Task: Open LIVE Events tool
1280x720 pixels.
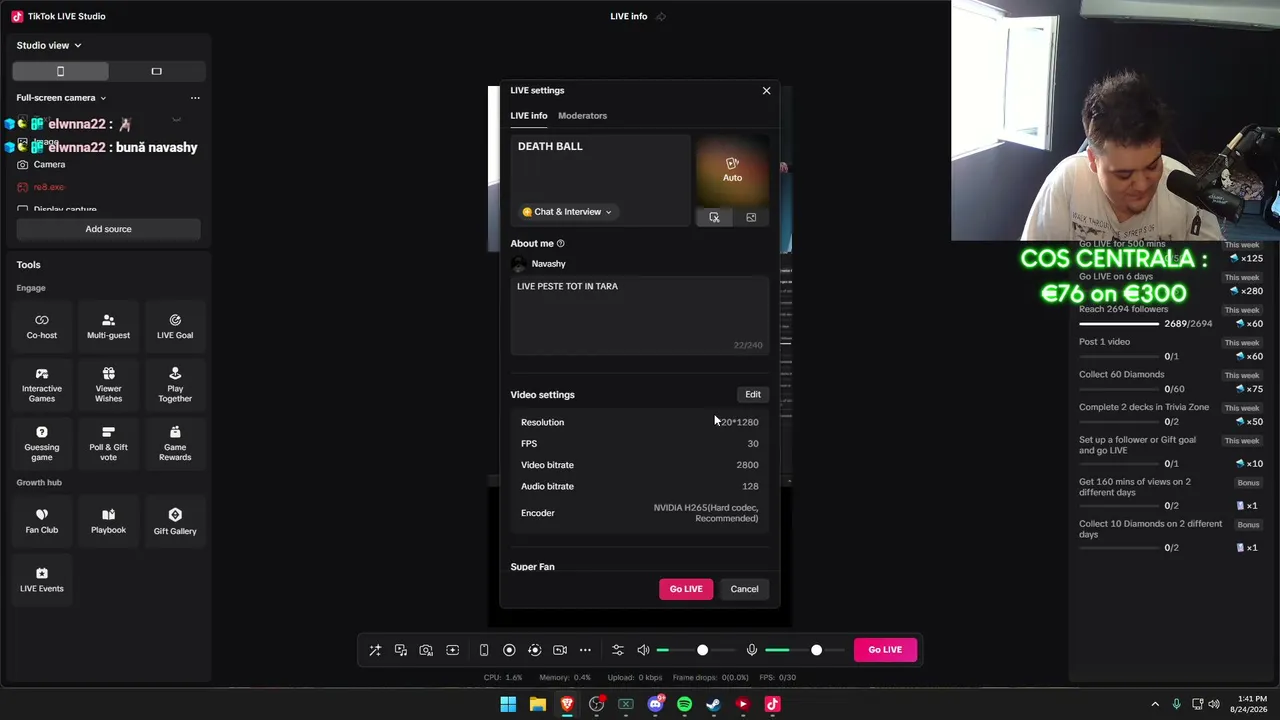Action: tap(42, 580)
